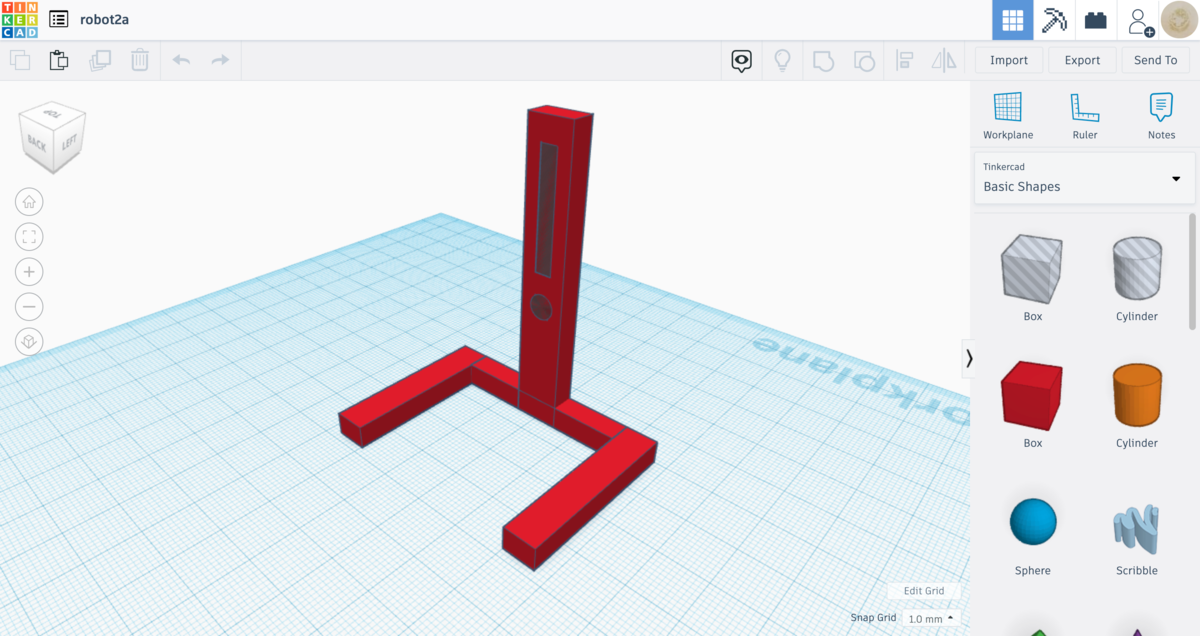Click the Redo arrow
This screenshot has height=636, width=1200.
[220, 60]
